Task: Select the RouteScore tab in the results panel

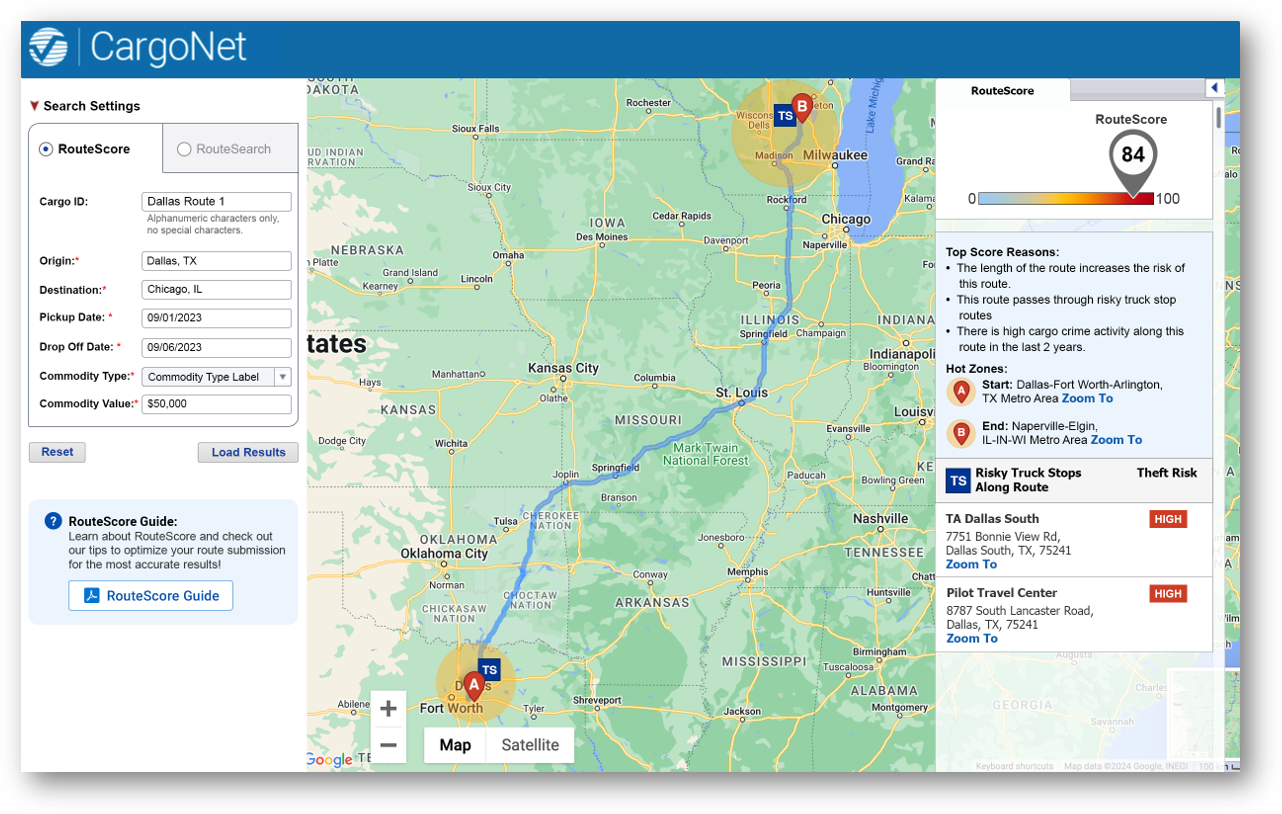Action: [1002, 91]
